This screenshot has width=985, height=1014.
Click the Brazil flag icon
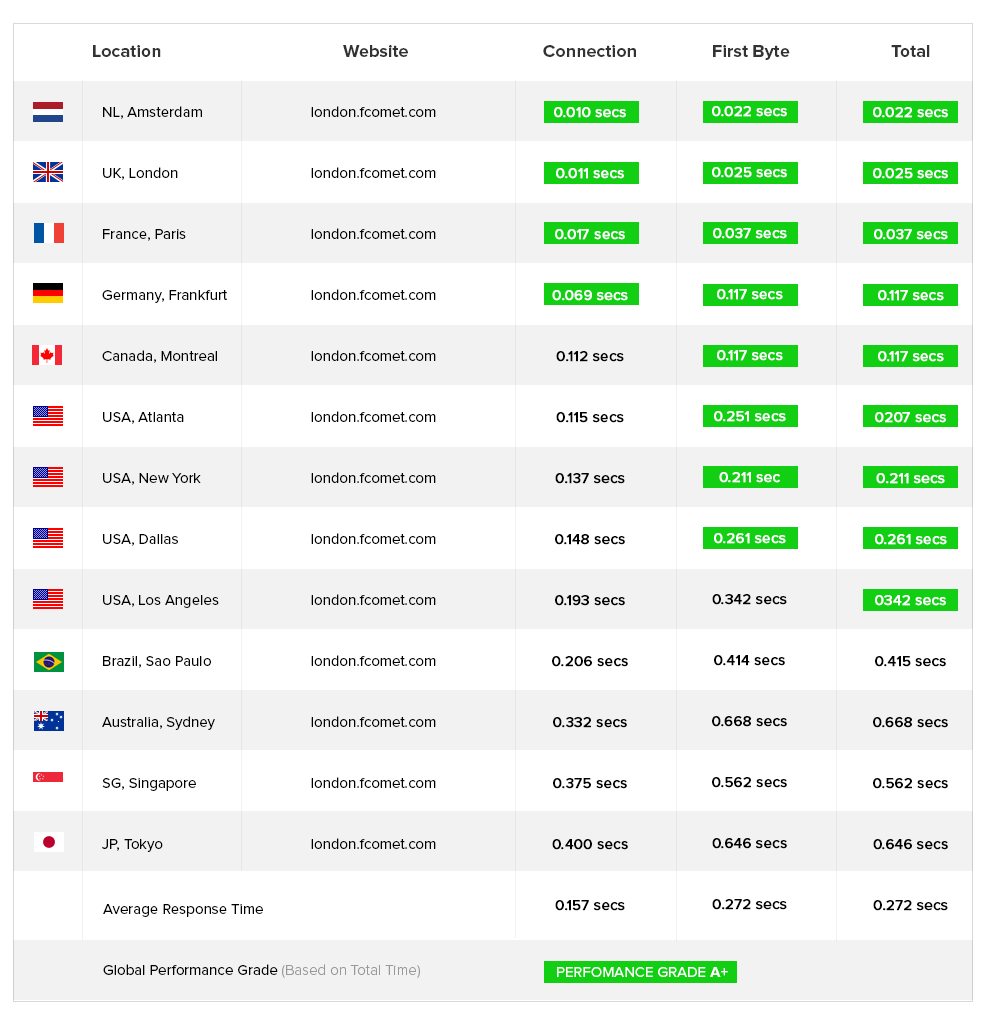pos(49,662)
